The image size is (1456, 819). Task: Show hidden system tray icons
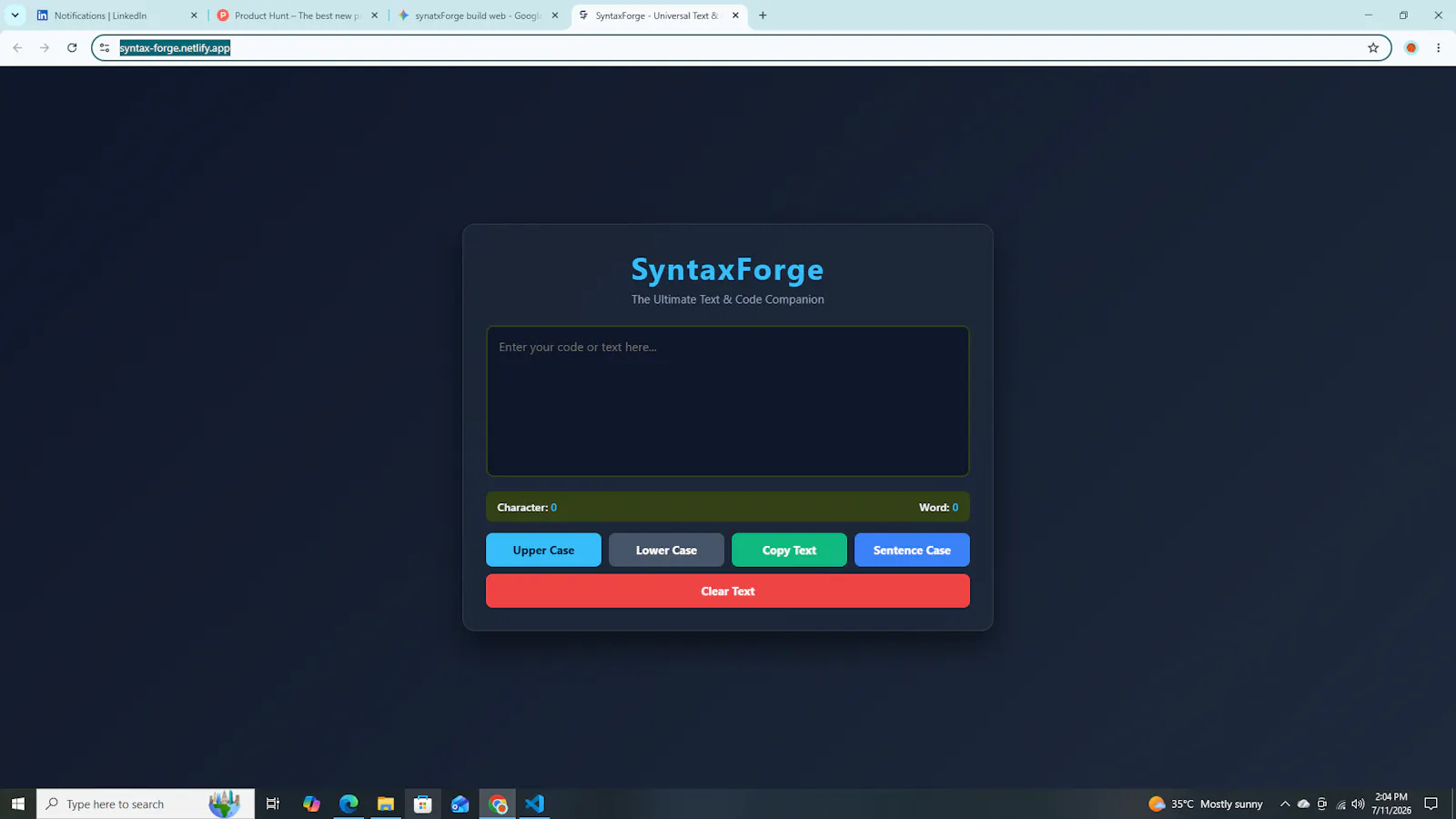(1285, 804)
